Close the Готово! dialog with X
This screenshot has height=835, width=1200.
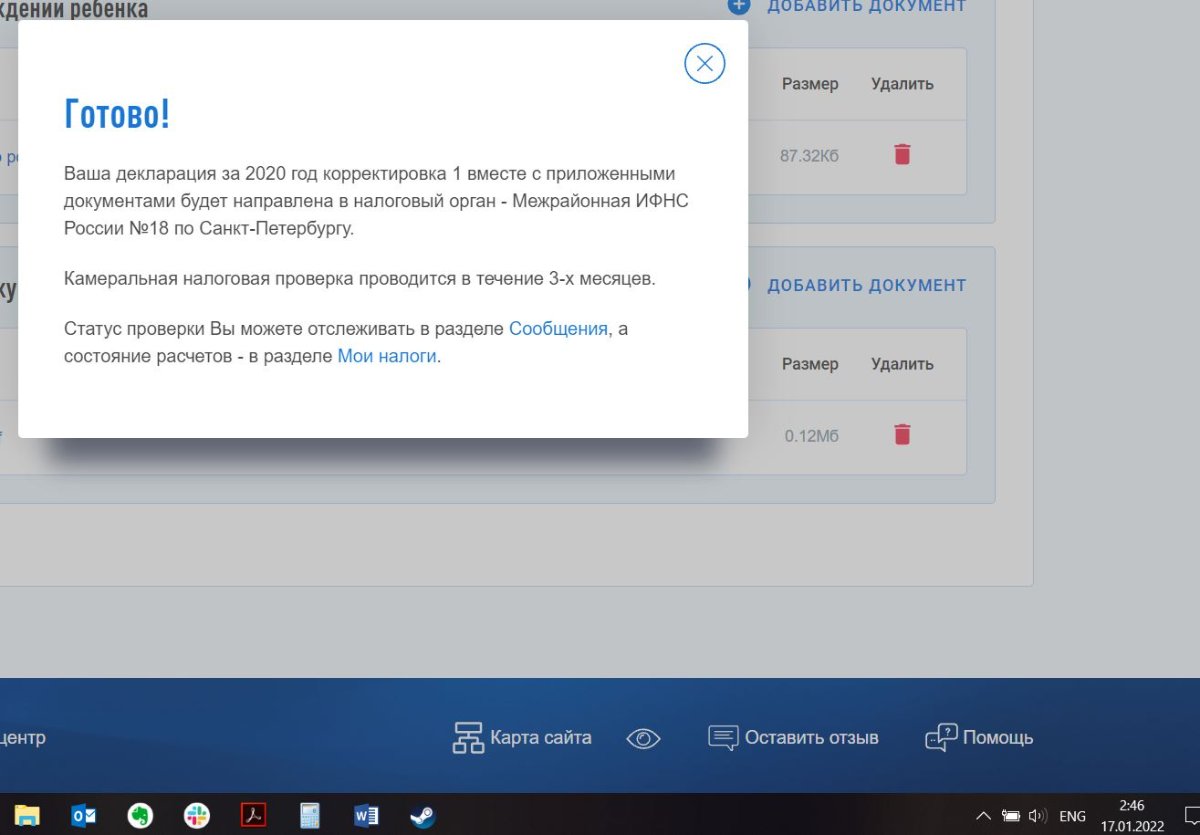click(704, 64)
